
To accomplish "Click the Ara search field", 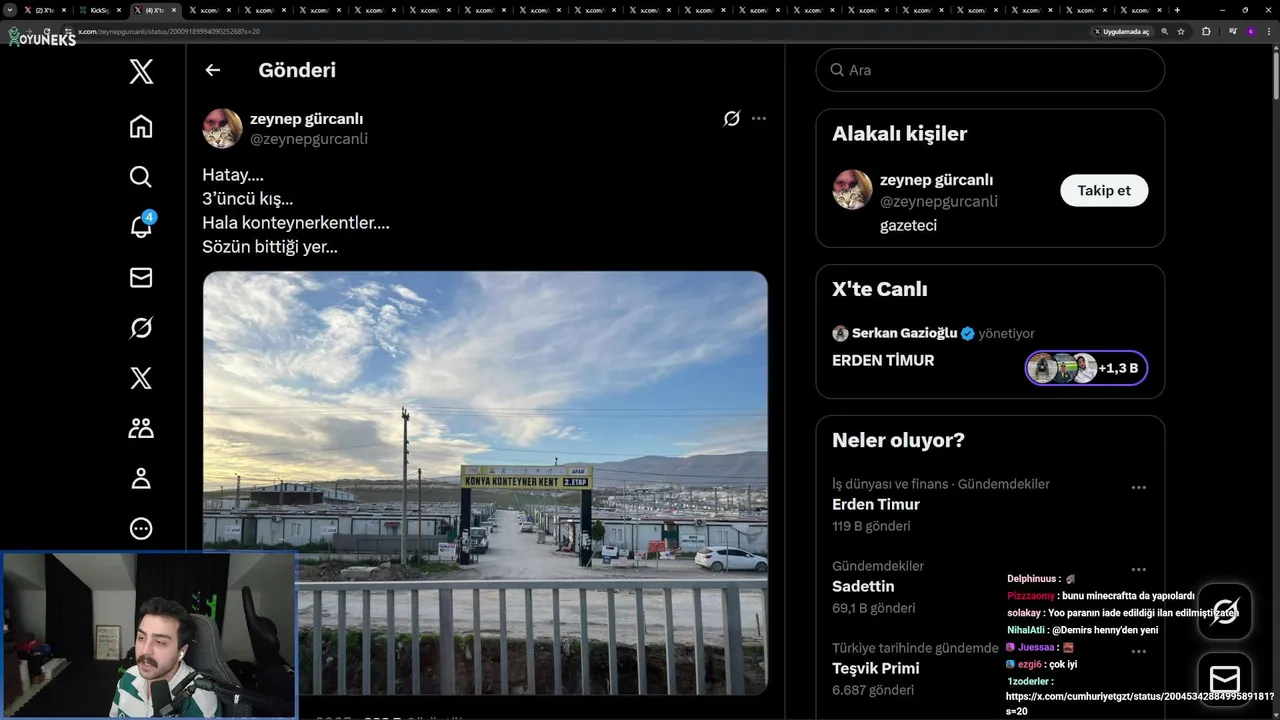I will click(990, 70).
